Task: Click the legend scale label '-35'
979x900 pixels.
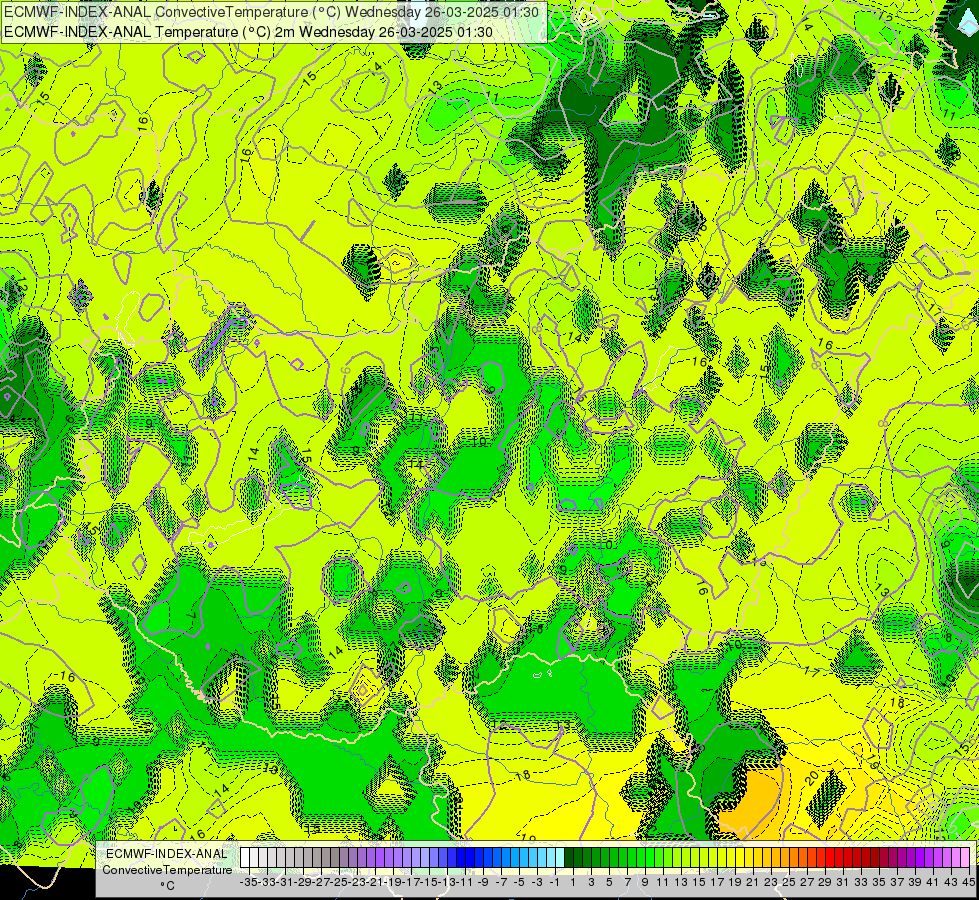Action: tap(248, 882)
